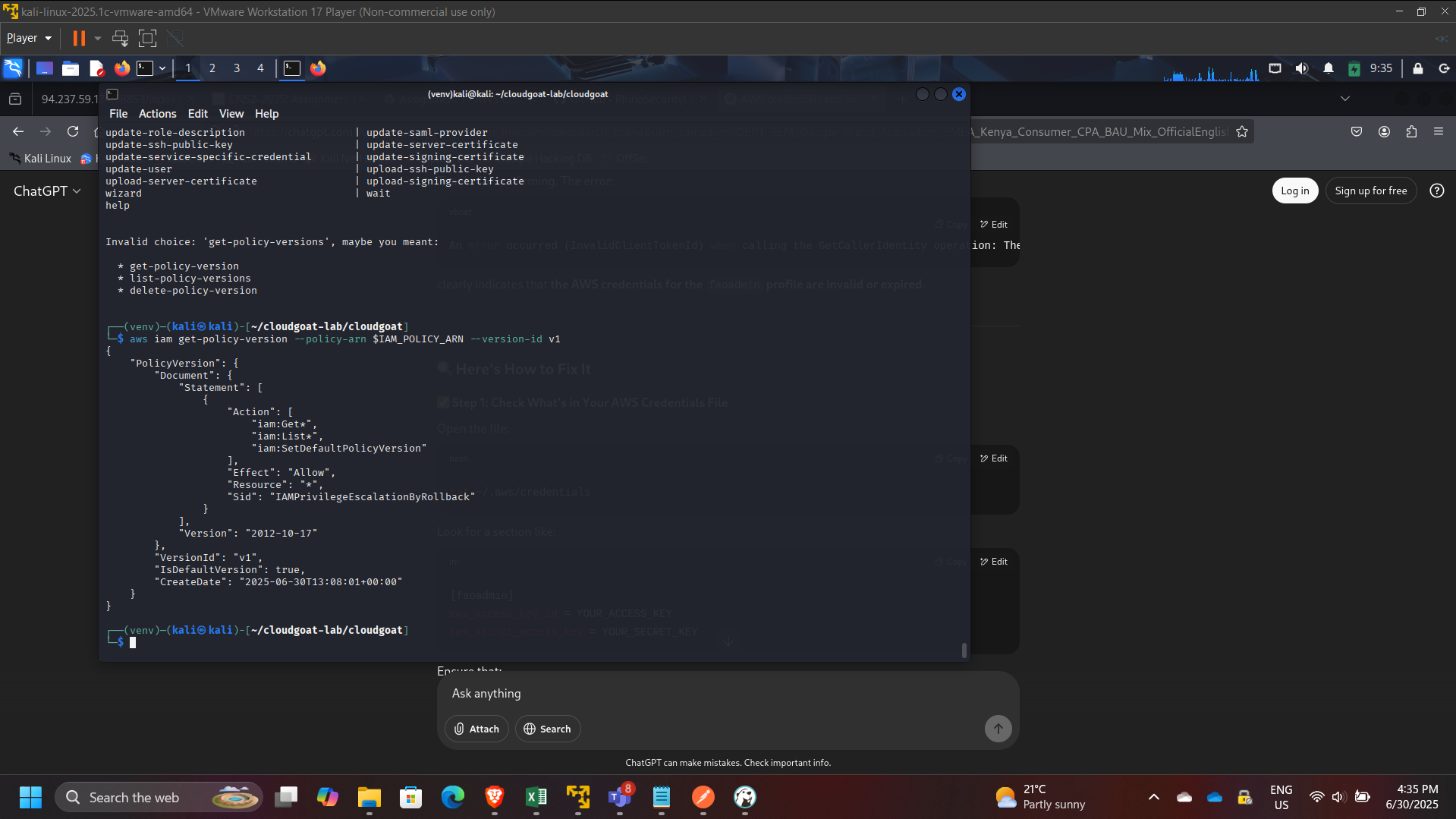Open the Kali applications menu icon
The image size is (1456, 819).
13,68
